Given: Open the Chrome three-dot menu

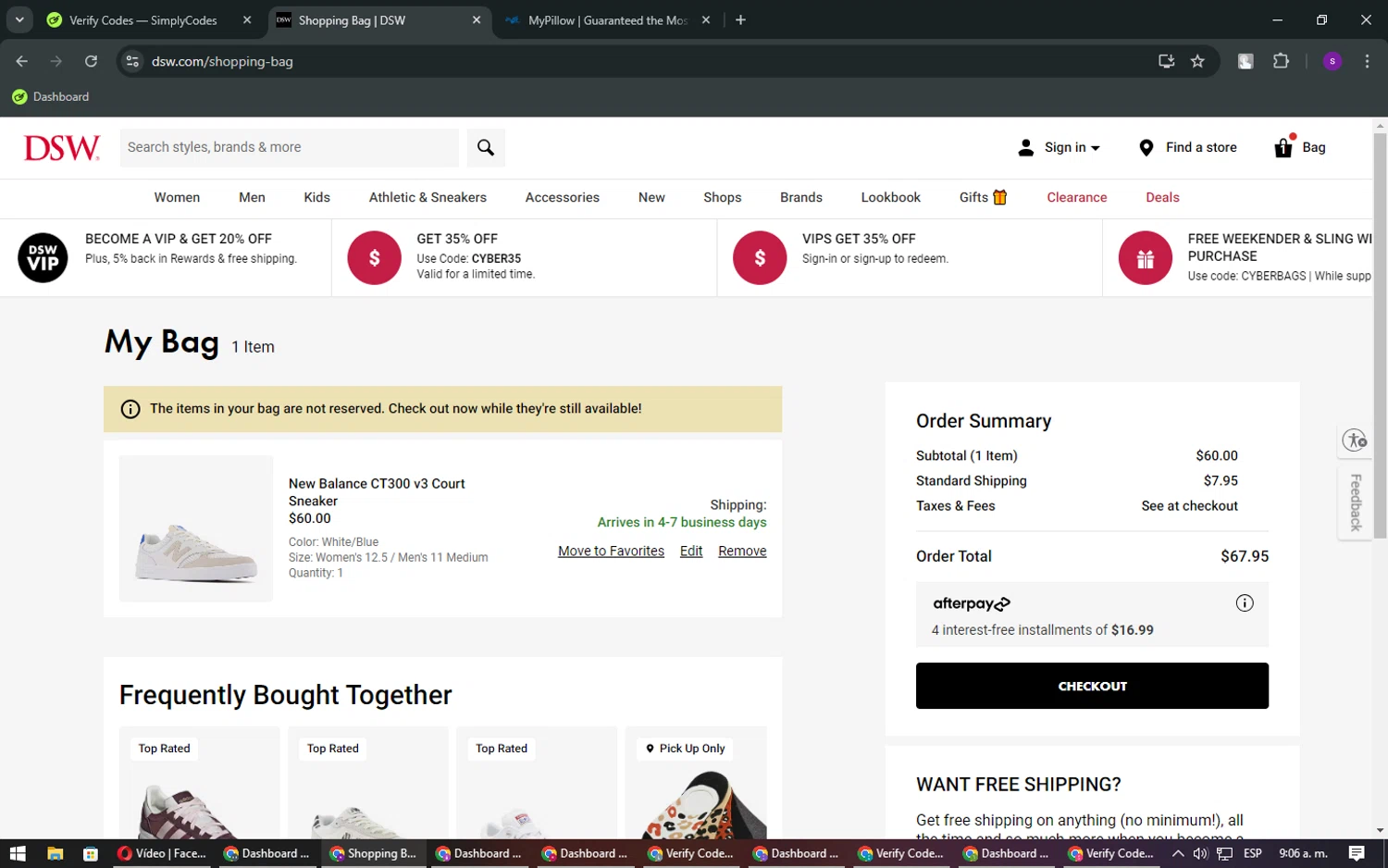Looking at the screenshot, I should [1367, 61].
